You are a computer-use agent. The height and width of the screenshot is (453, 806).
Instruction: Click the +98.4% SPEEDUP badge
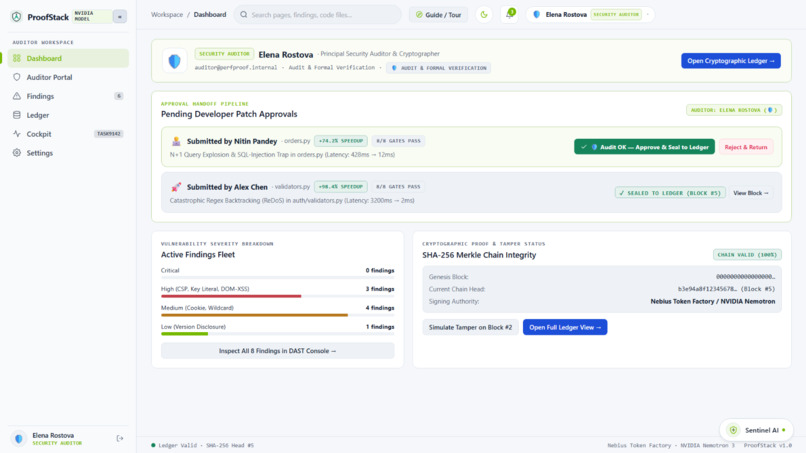click(340, 187)
